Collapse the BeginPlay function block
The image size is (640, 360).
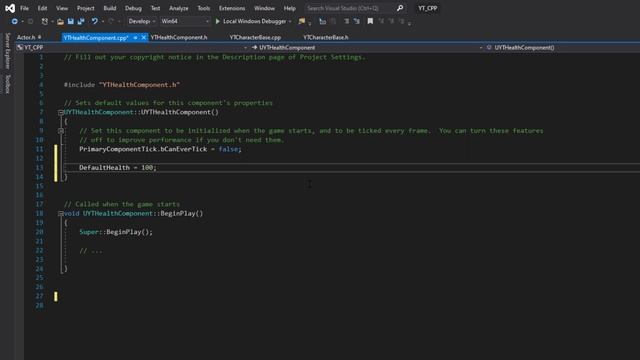pos(60,213)
